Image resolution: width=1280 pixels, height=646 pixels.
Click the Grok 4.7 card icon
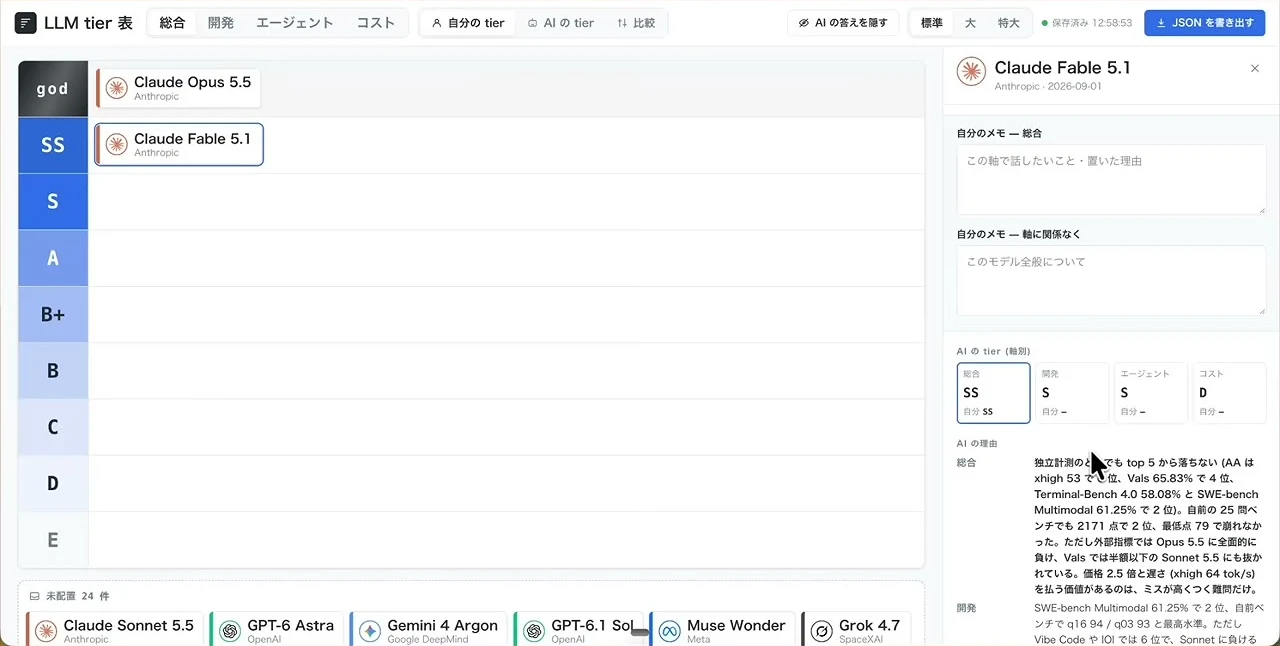pos(822,631)
